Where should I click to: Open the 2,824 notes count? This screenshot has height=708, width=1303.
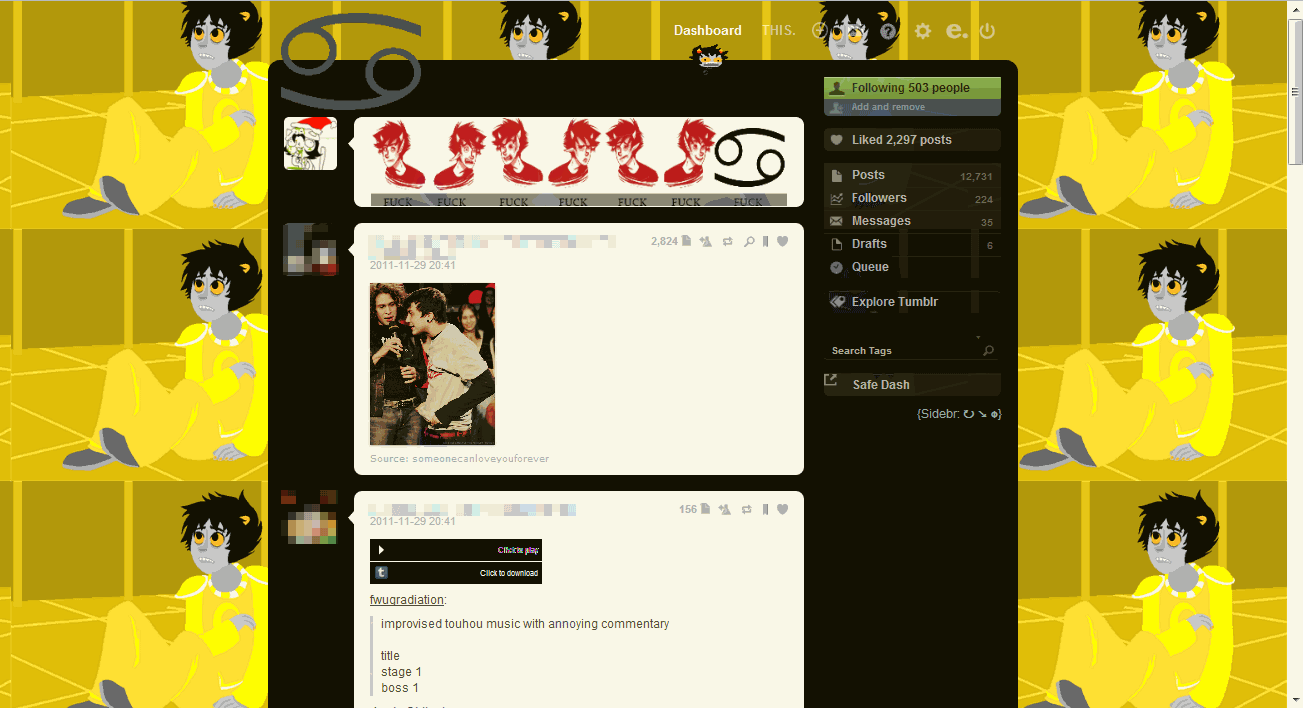[x=664, y=241]
